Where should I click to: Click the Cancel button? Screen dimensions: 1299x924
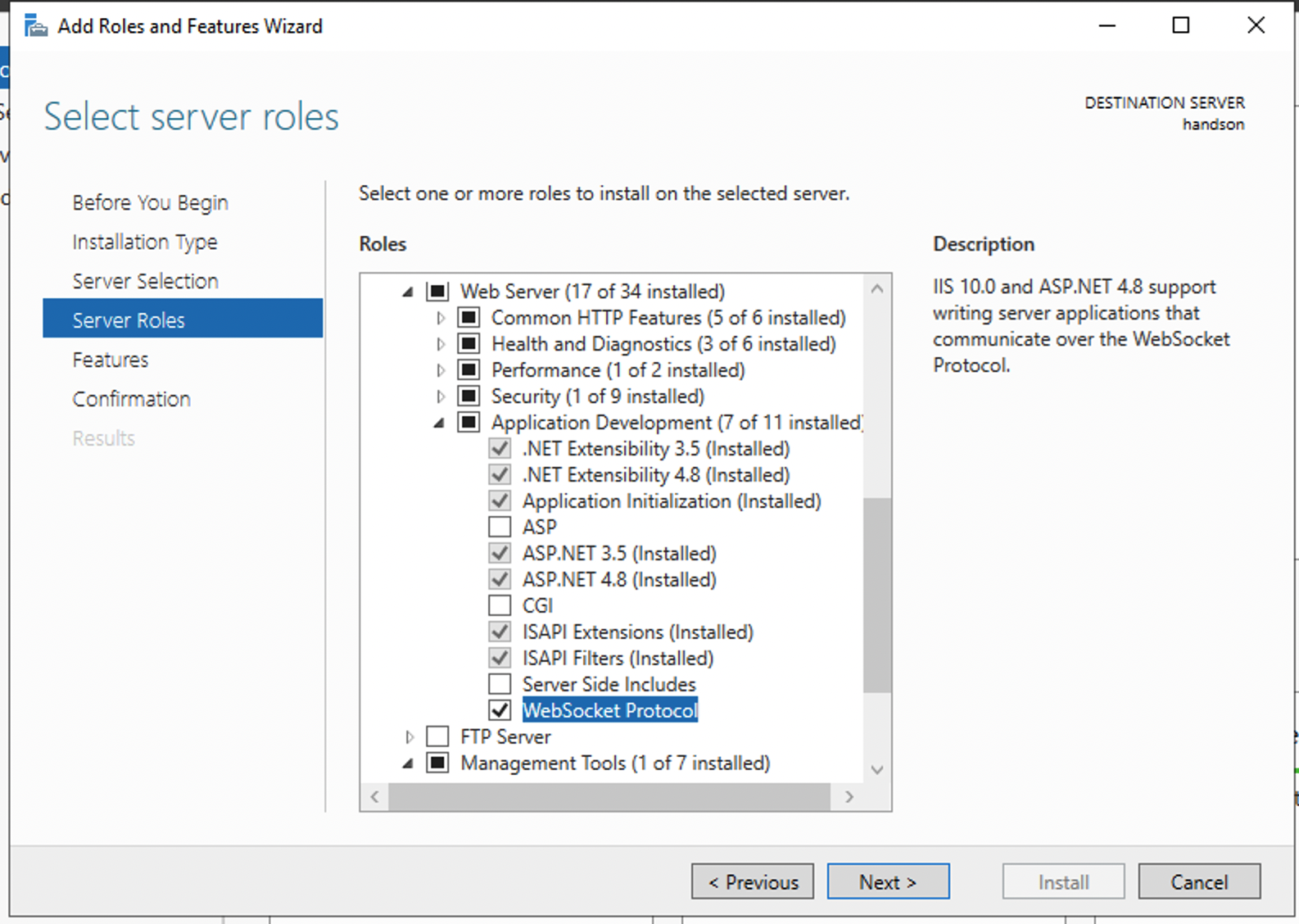click(1199, 881)
